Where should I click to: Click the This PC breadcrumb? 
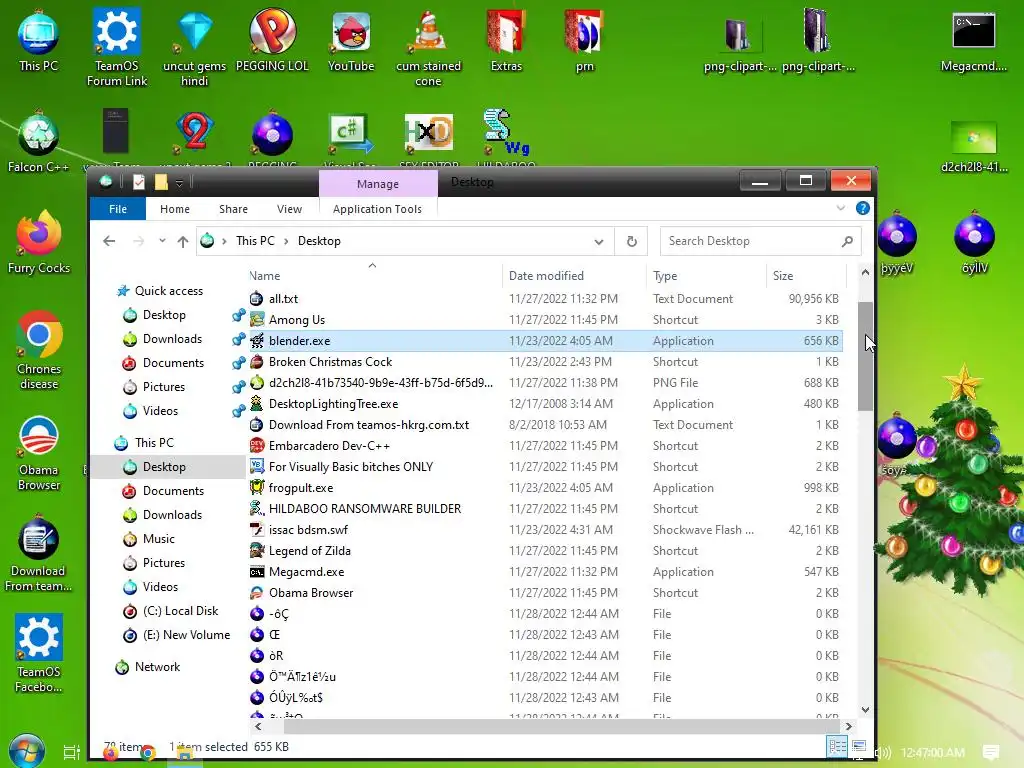255,241
